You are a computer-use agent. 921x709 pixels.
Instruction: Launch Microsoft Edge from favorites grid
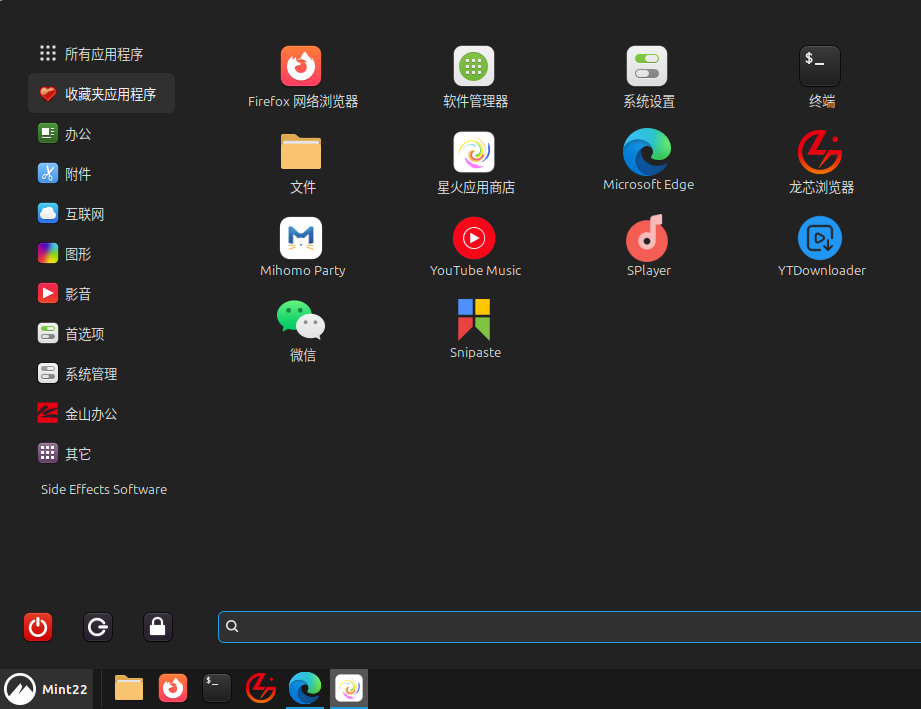(x=648, y=160)
